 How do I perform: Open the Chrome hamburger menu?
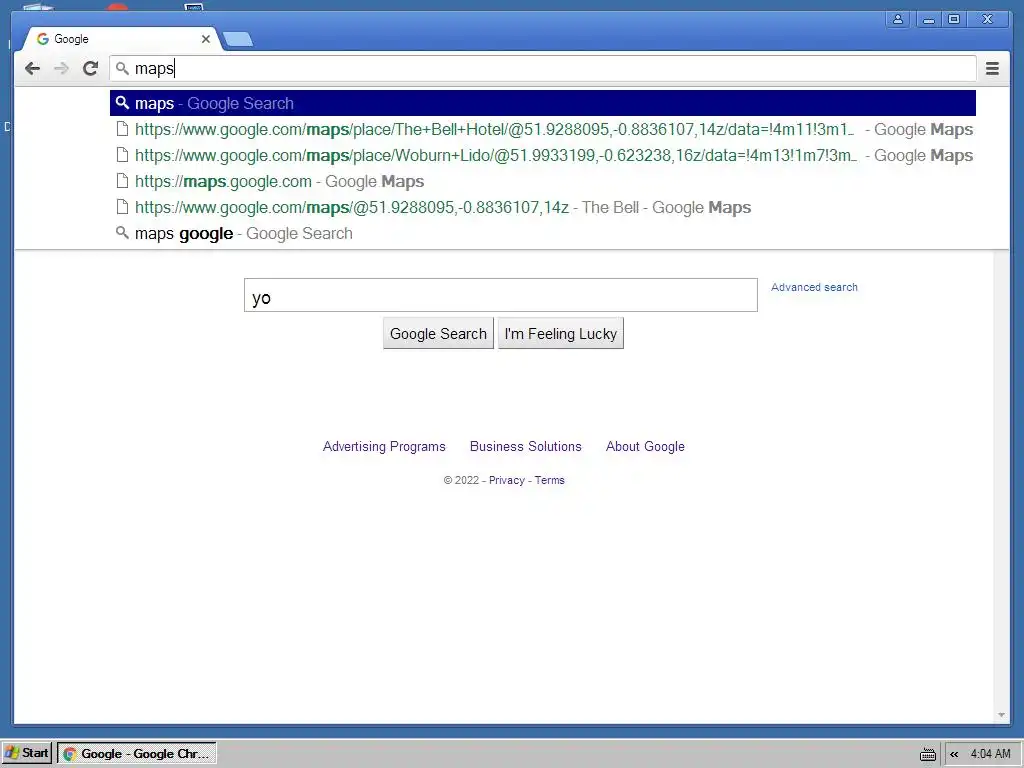pos(992,69)
